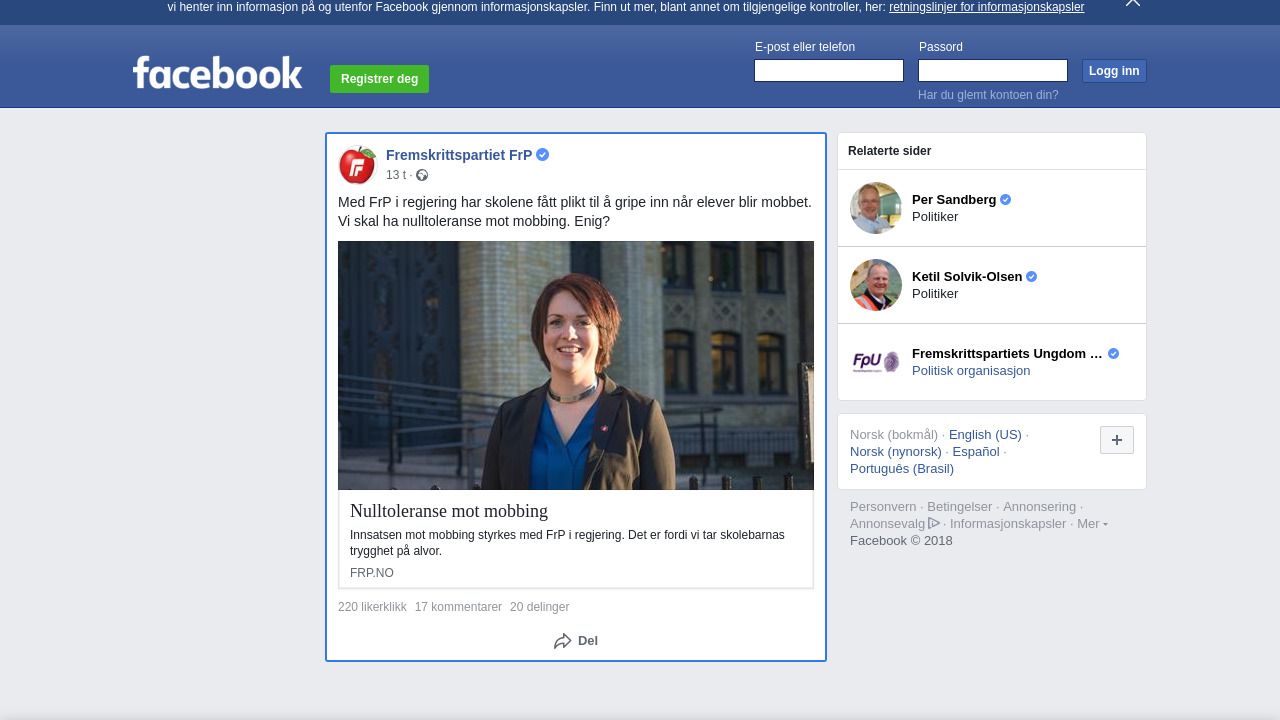The width and height of the screenshot is (1280, 720).
Task: Open Ketil Solvik-Olsen profile picture
Action: coord(876,285)
